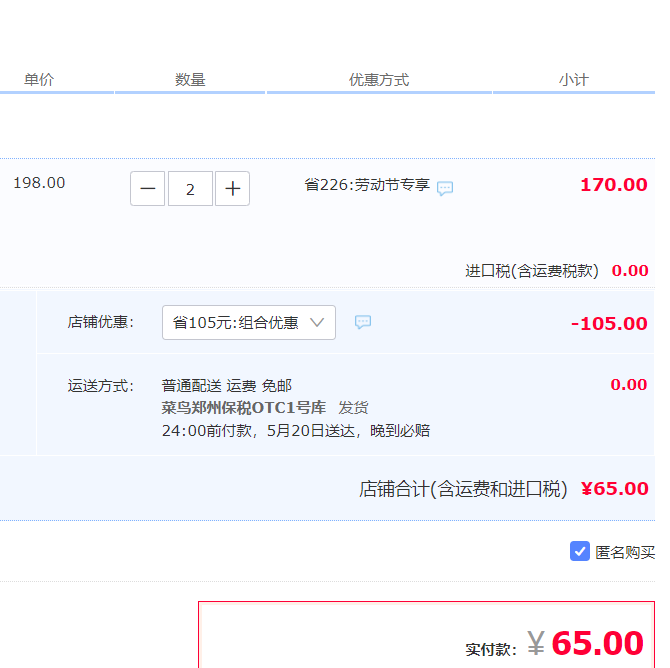Click the 实付款 ¥65.00 final payment amount
Viewport: 670px width, 668px height.
click(x=555, y=644)
